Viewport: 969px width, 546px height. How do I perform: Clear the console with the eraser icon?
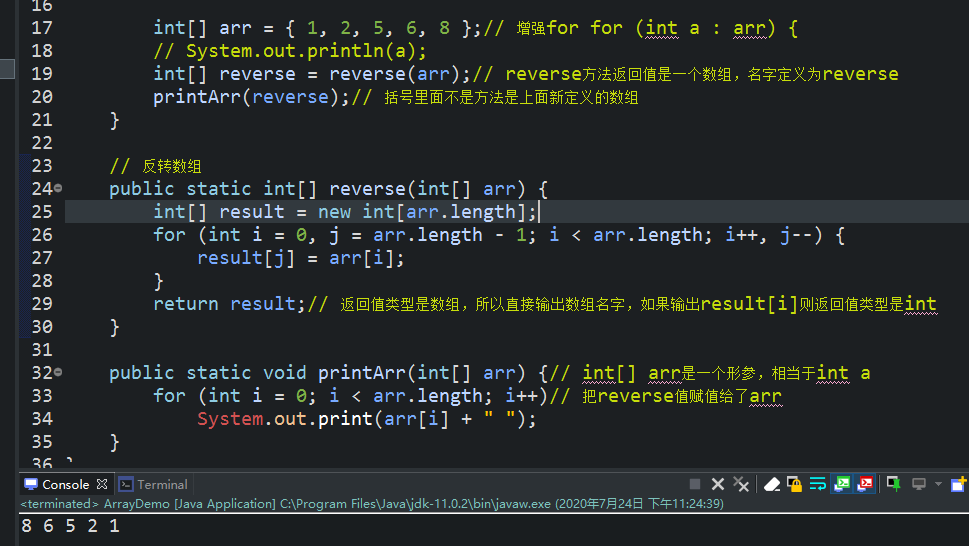click(x=772, y=484)
